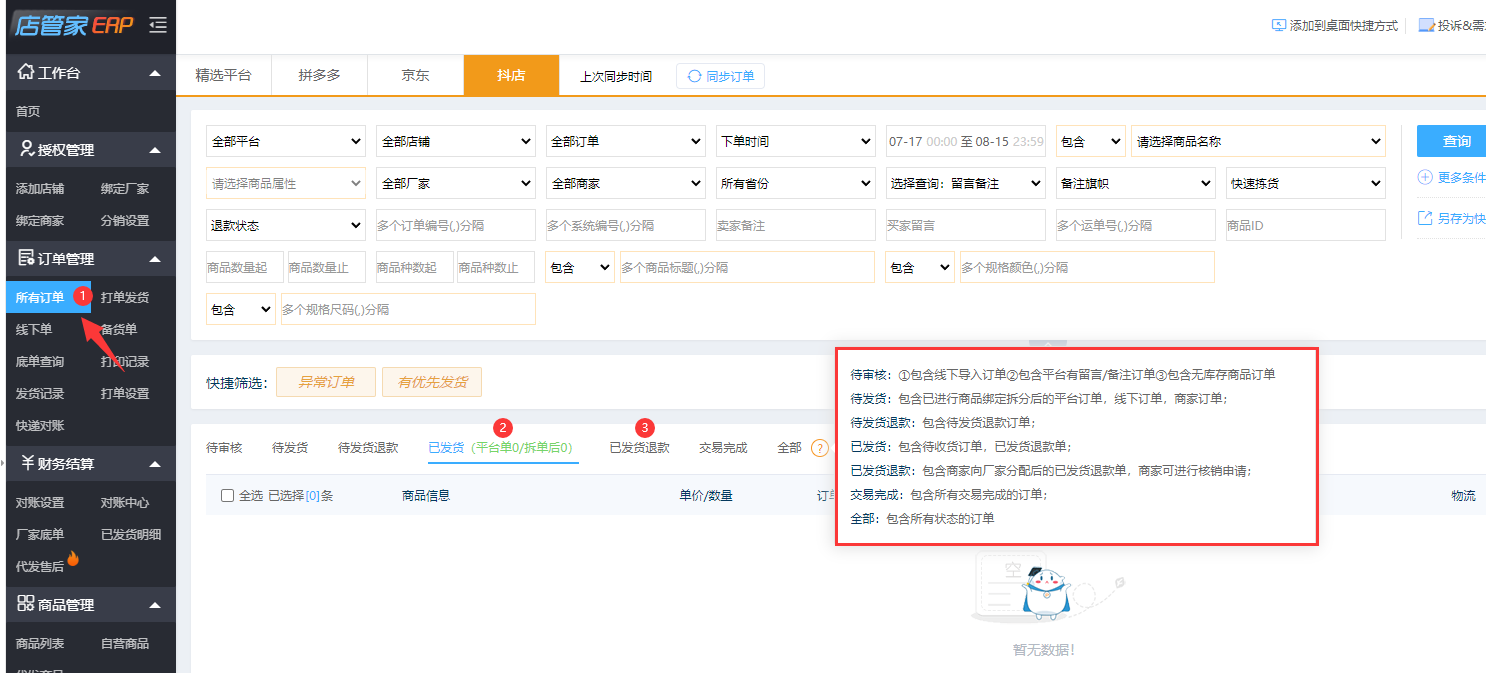
Task: Click the blue 查询 search button
Action: pos(1455,141)
